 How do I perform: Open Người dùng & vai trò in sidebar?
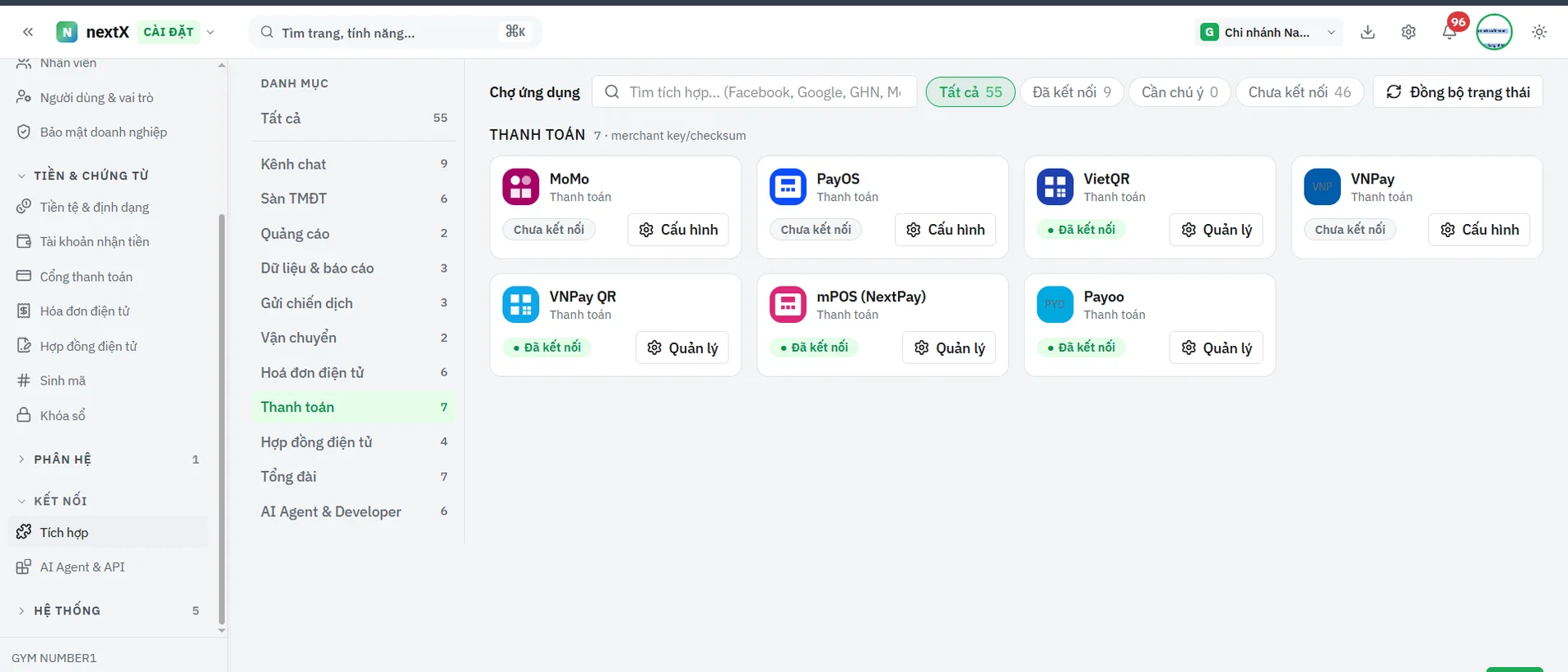pyautogui.click(x=108, y=97)
